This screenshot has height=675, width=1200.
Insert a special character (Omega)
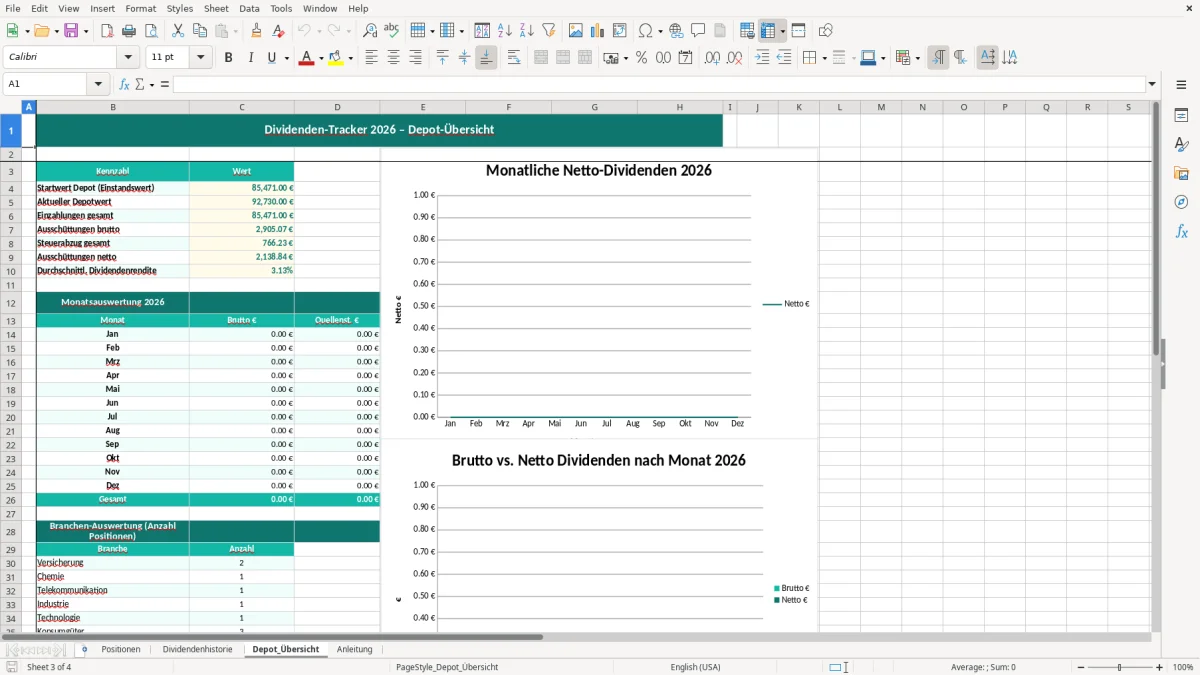(646, 31)
